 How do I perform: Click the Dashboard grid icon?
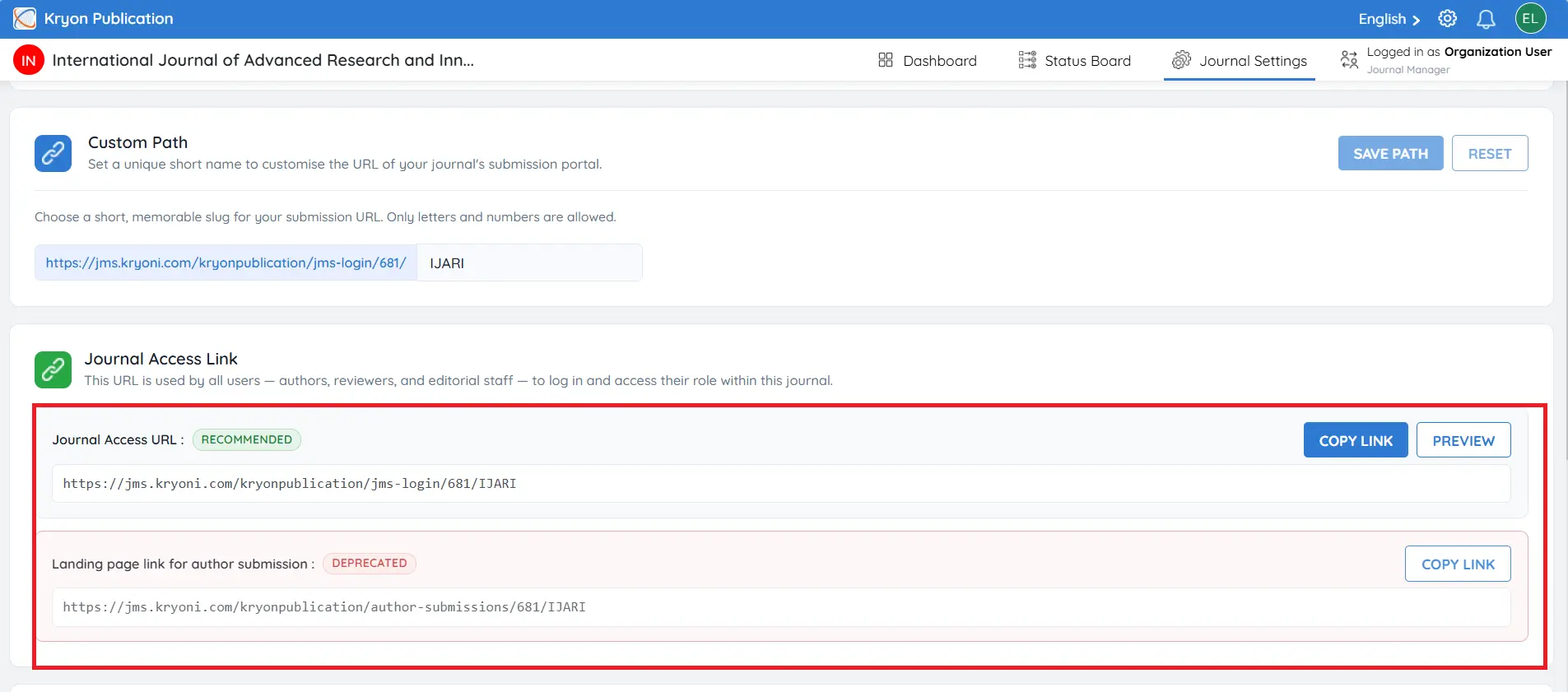click(x=886, y=60)
